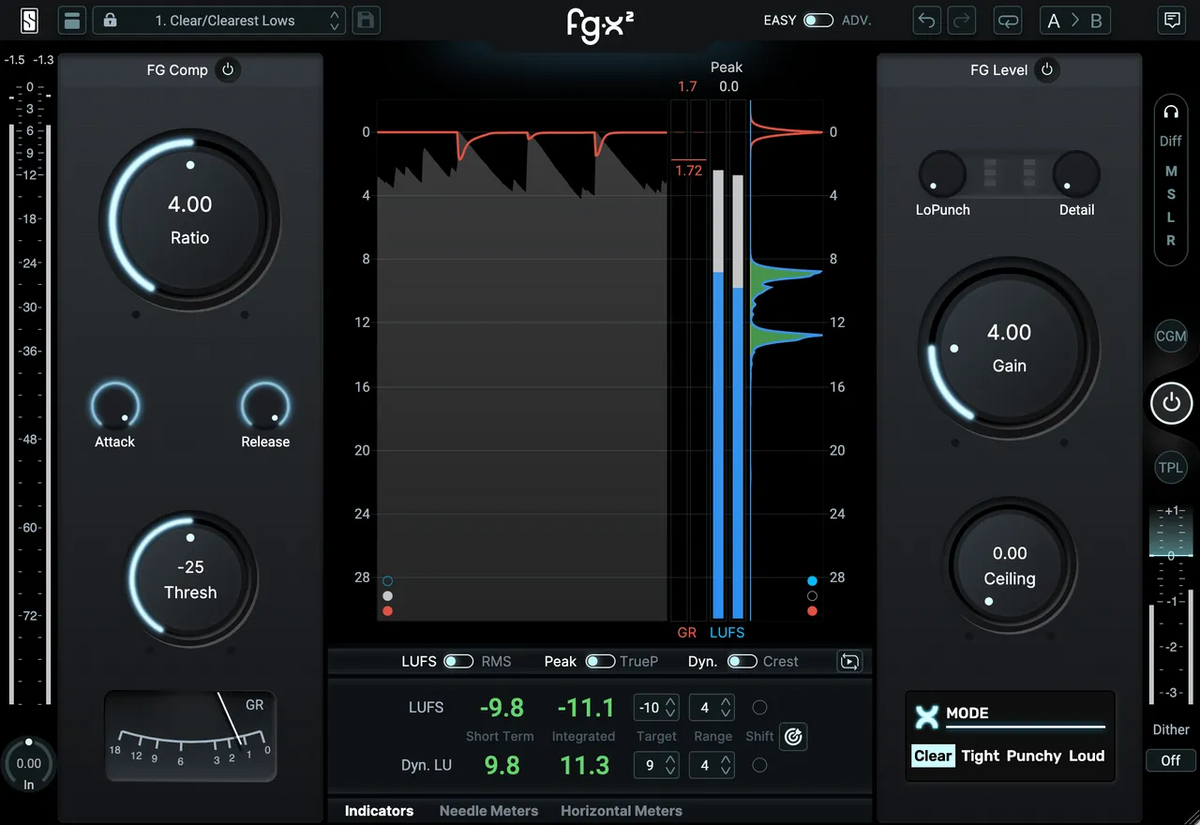This screenshot has width=1200, height=825.
Task: Activate the CGM module
Action: (x=1170, y=337)
